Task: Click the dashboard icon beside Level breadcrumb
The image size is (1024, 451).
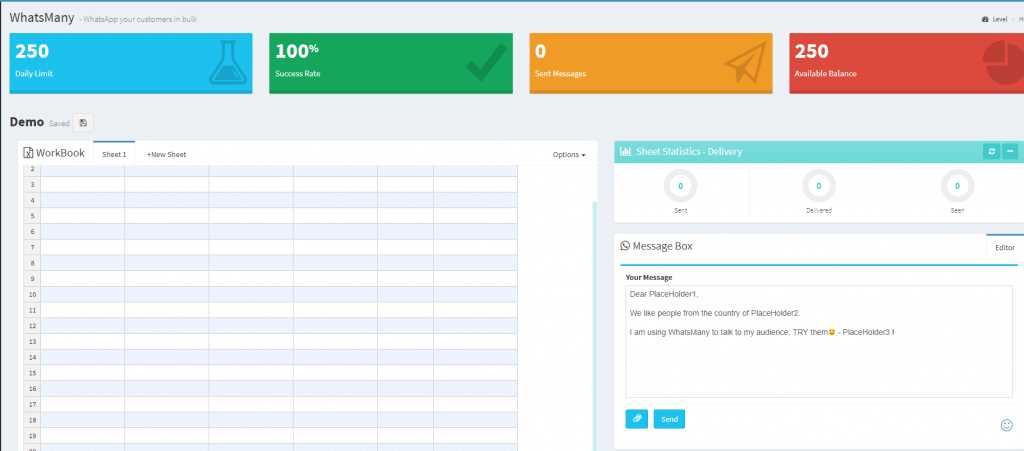Action: 985,20
